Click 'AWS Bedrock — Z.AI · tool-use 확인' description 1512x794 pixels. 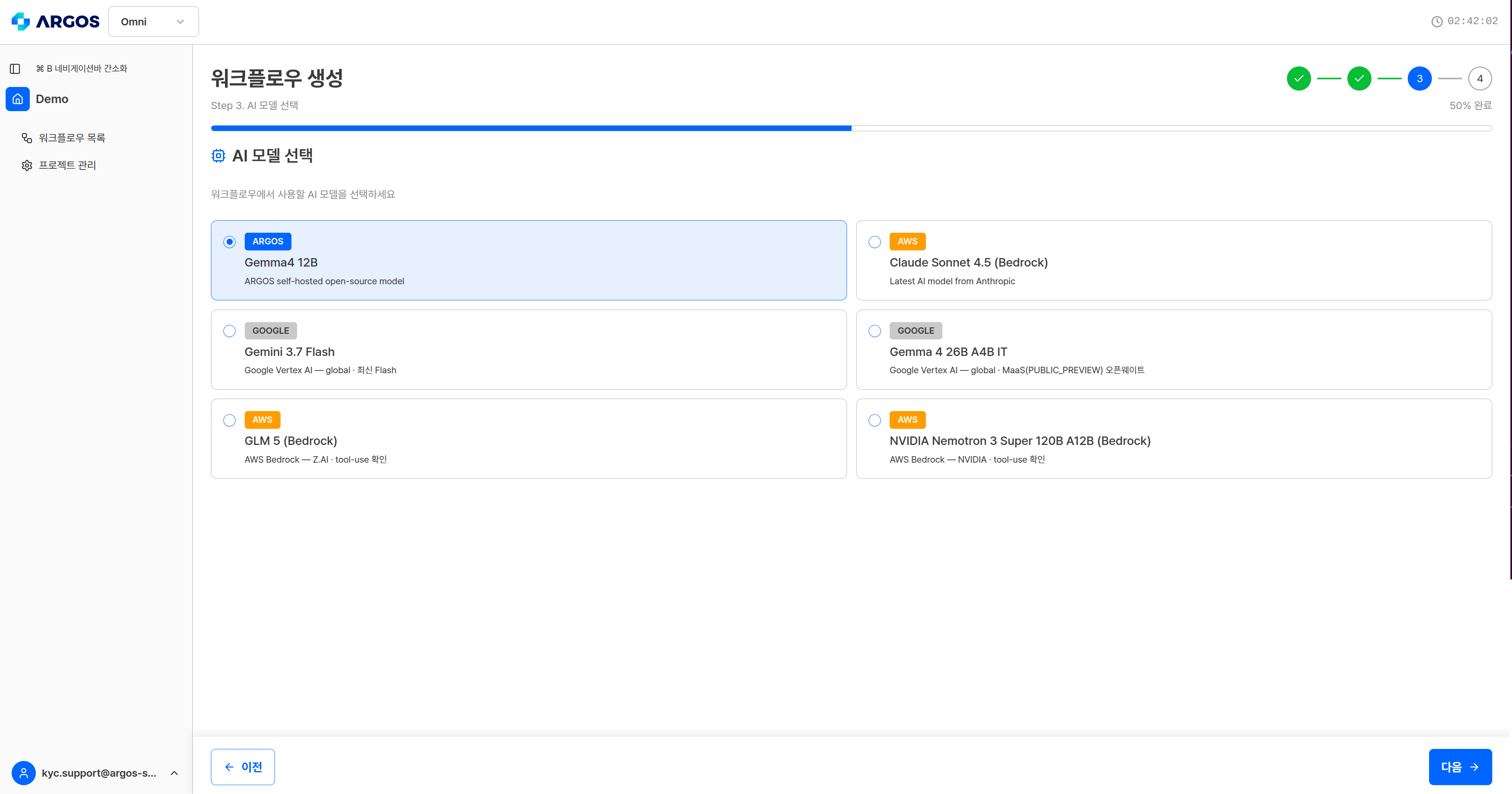point(316,460)
